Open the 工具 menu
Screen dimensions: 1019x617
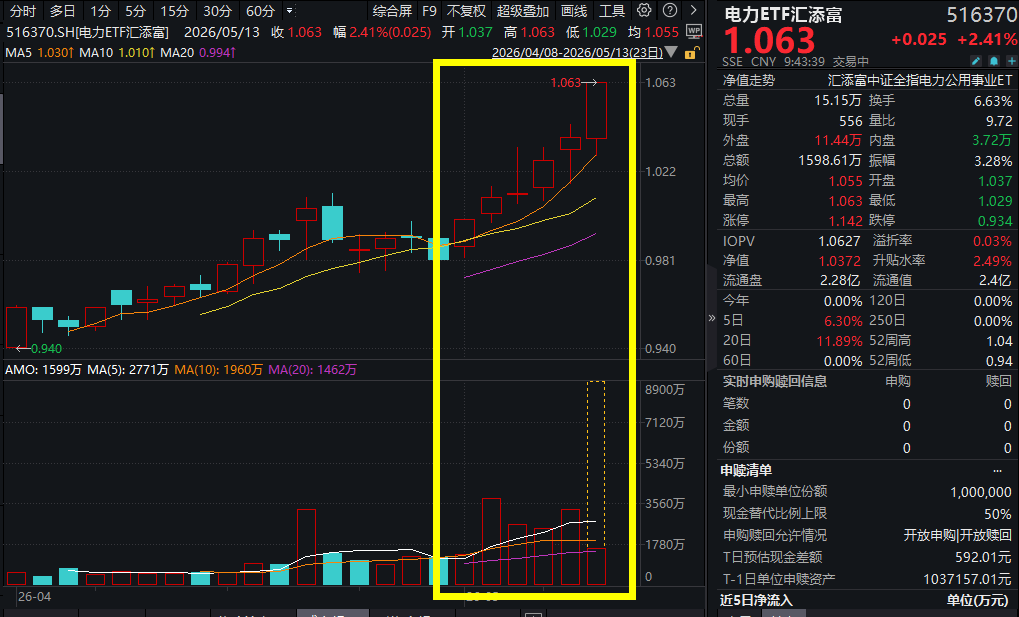point(612,11)
